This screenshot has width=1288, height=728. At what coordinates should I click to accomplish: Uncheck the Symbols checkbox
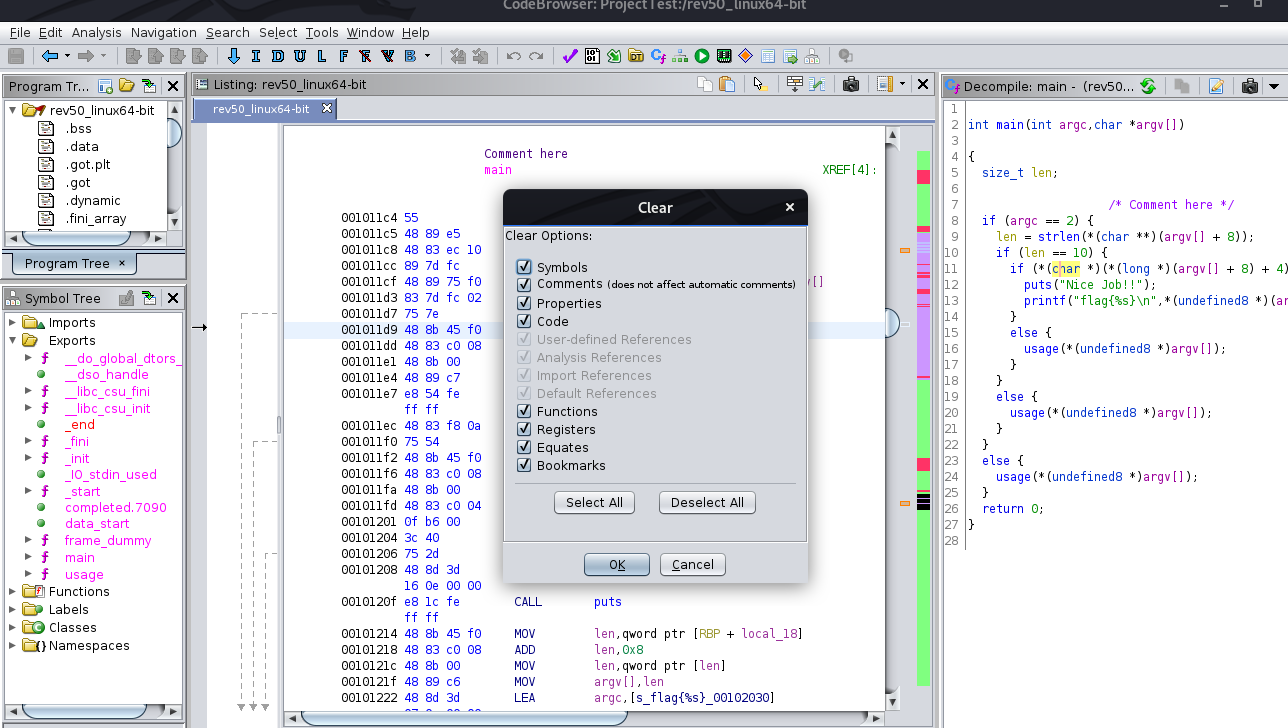[x=524, y=267]
